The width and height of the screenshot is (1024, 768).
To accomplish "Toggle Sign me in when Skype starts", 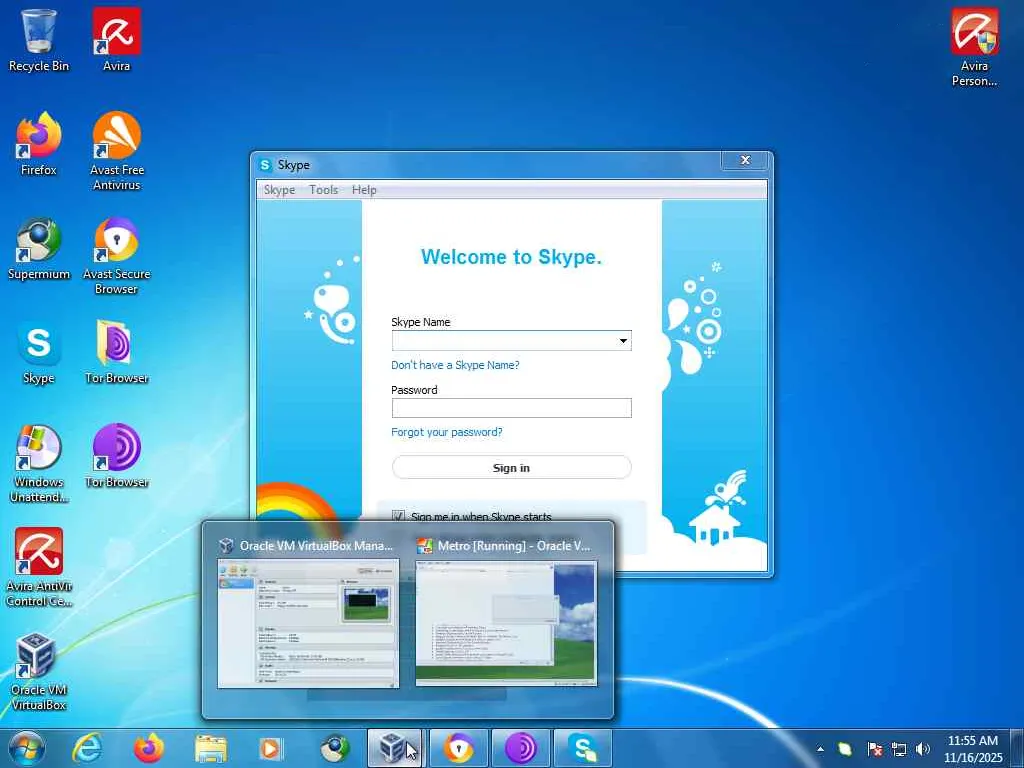I will click(398, 516).
